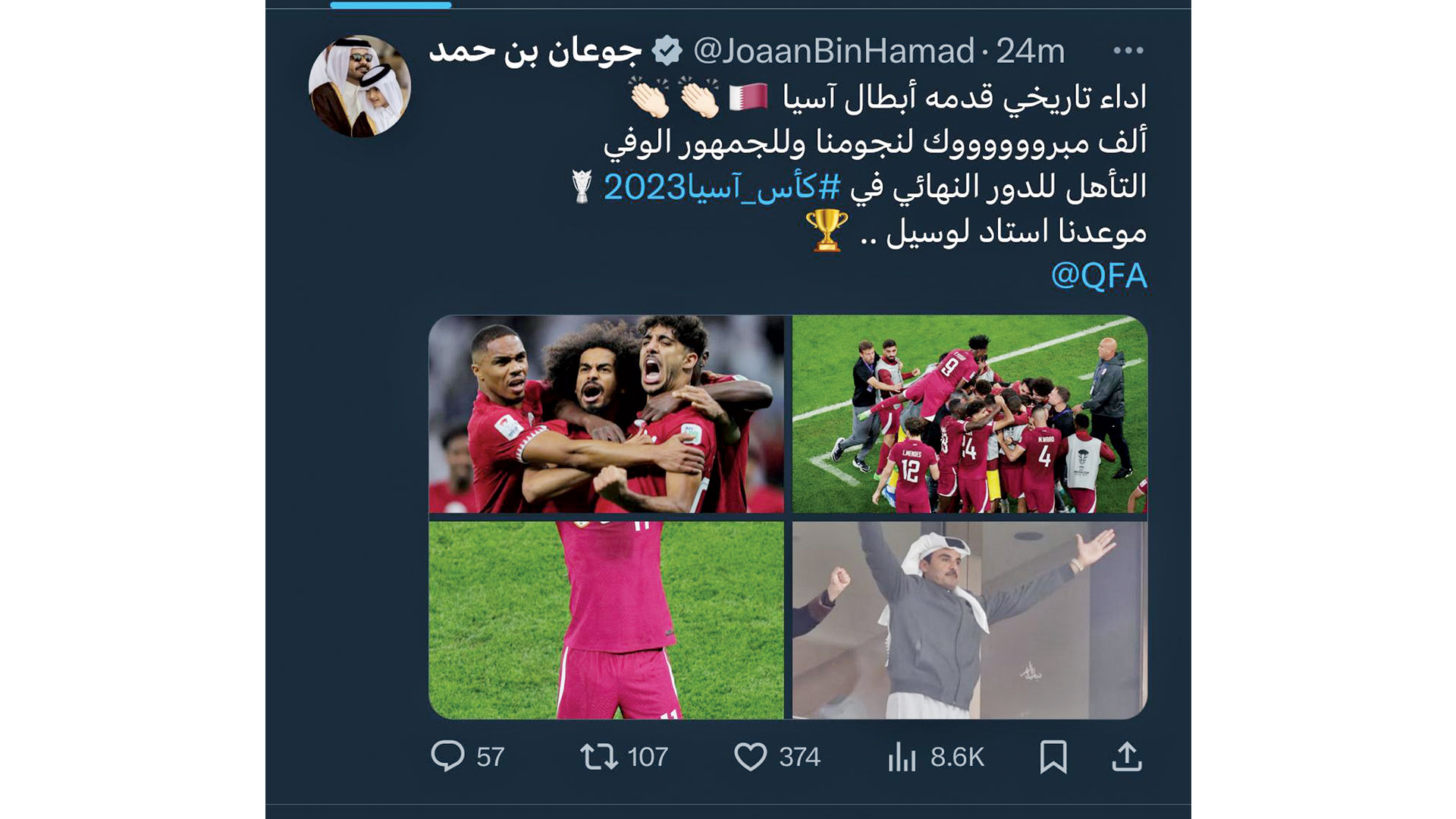Share the tweet via upload arrow icon
The height and width of the screenshot is (819, 1456).
point(1127,757)
